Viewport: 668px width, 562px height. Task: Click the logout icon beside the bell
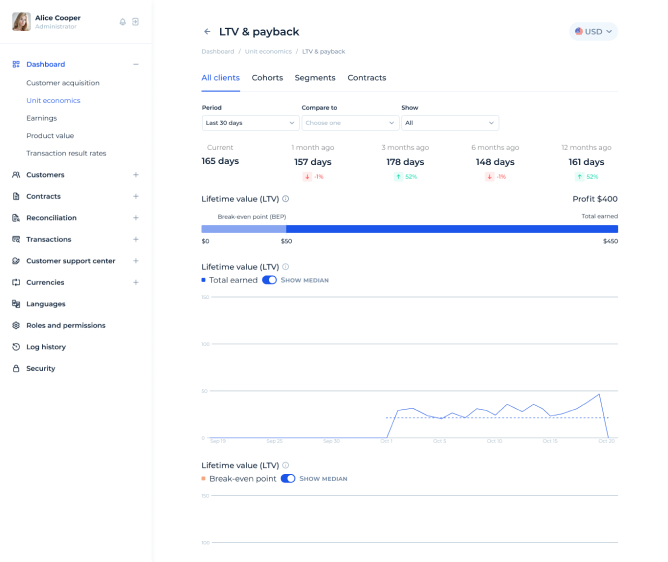(x=136, y=21)
